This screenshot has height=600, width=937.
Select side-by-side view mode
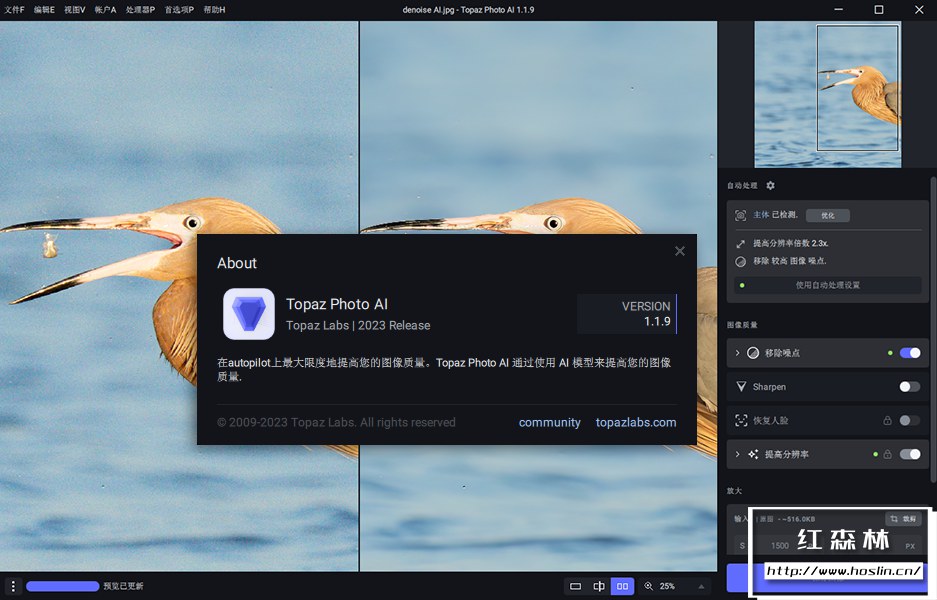622,586
